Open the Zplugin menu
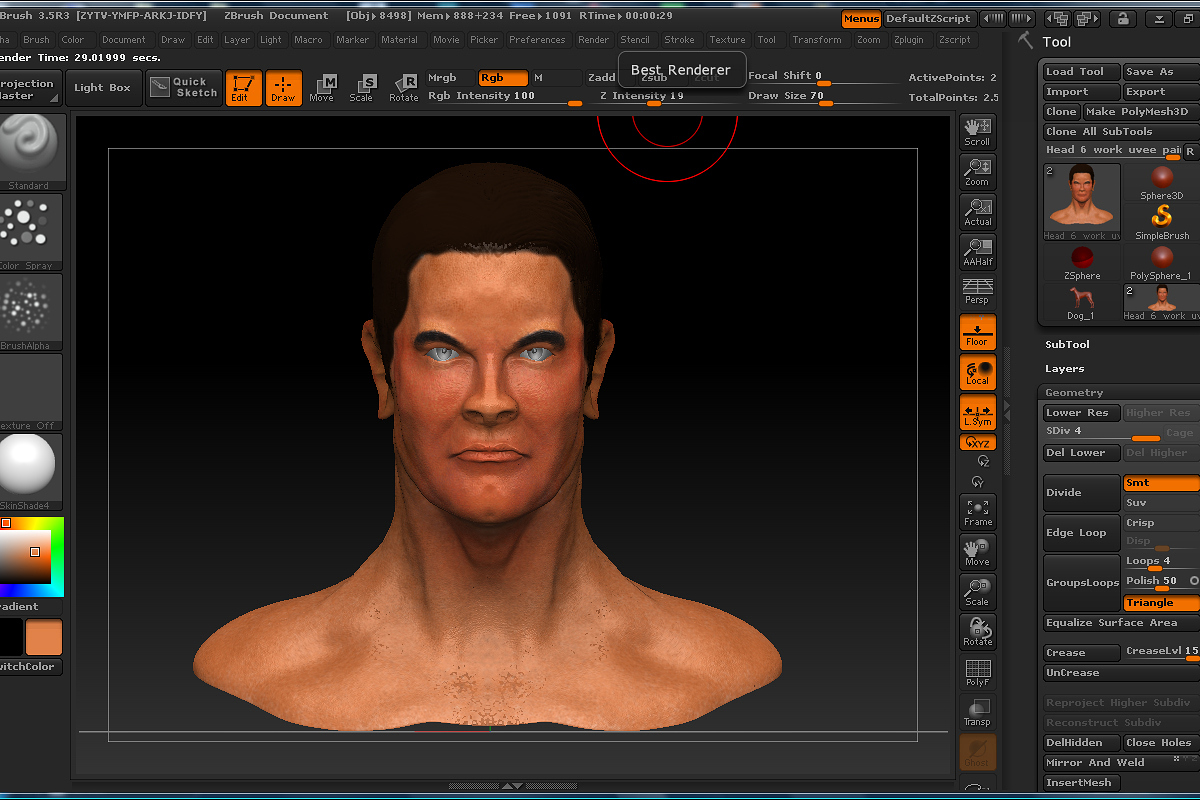 (x=908, y=40)
